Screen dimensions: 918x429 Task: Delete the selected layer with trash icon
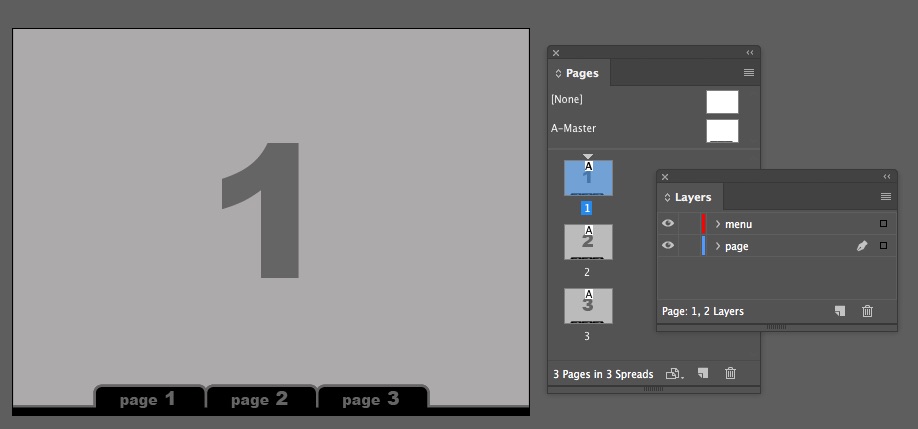click(x=867, y=311)
